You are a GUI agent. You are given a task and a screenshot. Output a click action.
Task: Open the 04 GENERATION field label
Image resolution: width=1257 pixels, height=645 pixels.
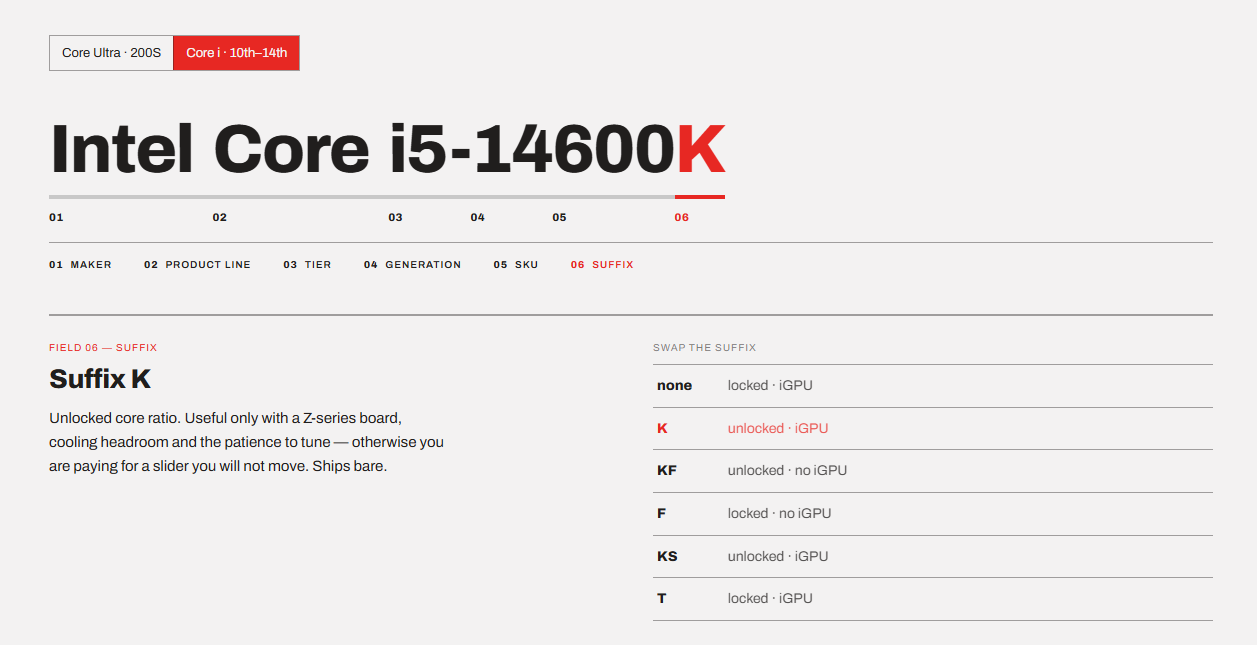(413, 265)
